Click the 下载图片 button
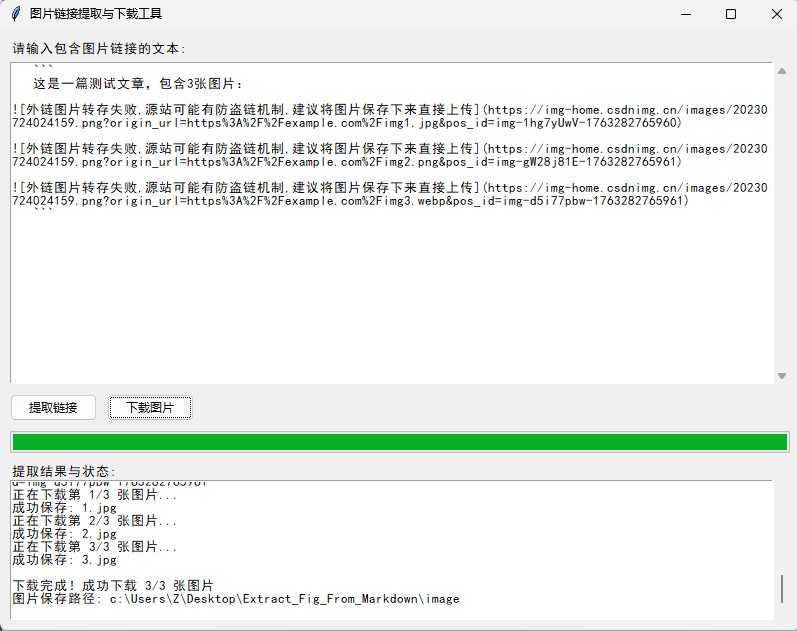 150,407
